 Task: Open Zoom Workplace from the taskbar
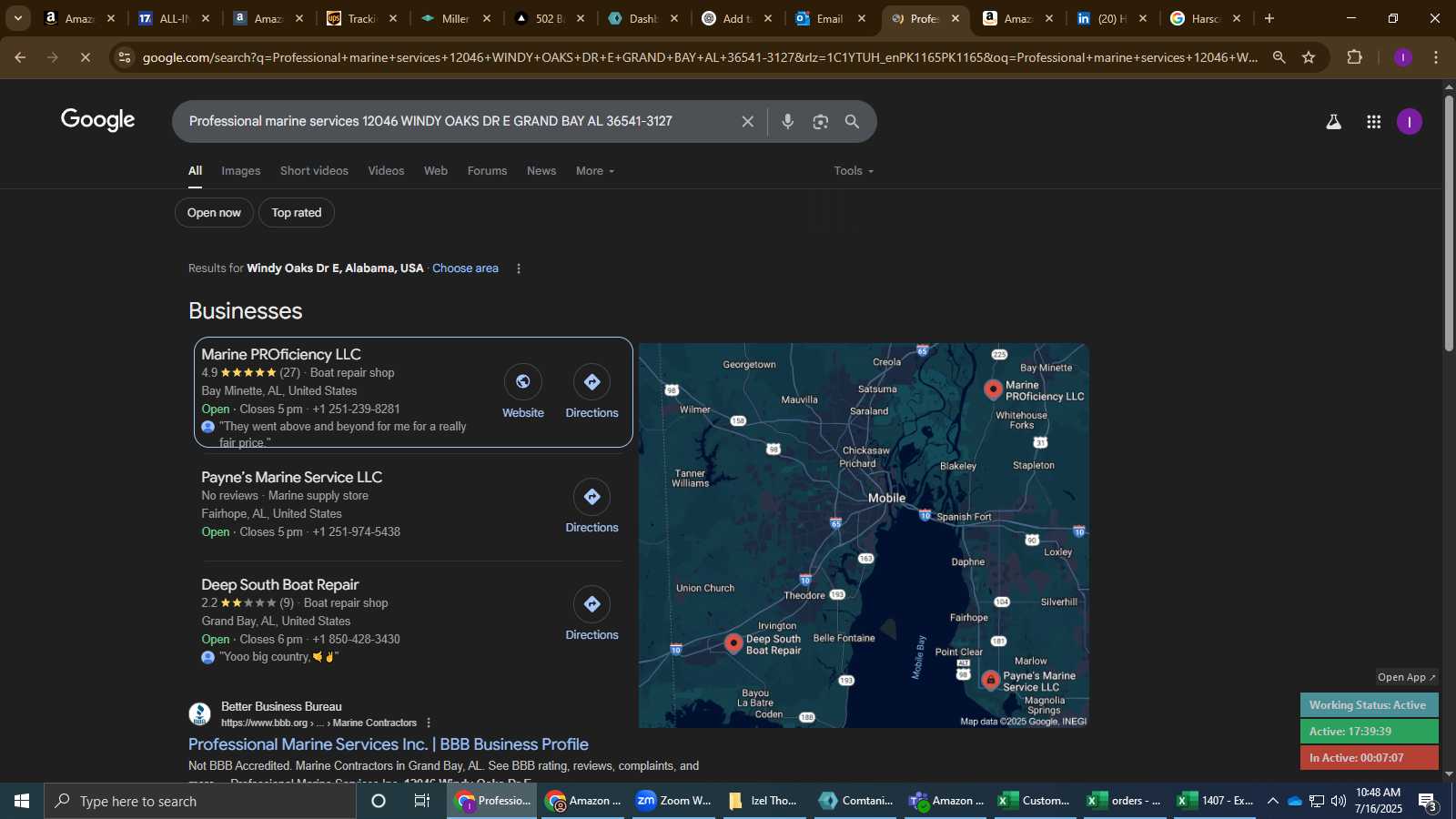(673, 801)
